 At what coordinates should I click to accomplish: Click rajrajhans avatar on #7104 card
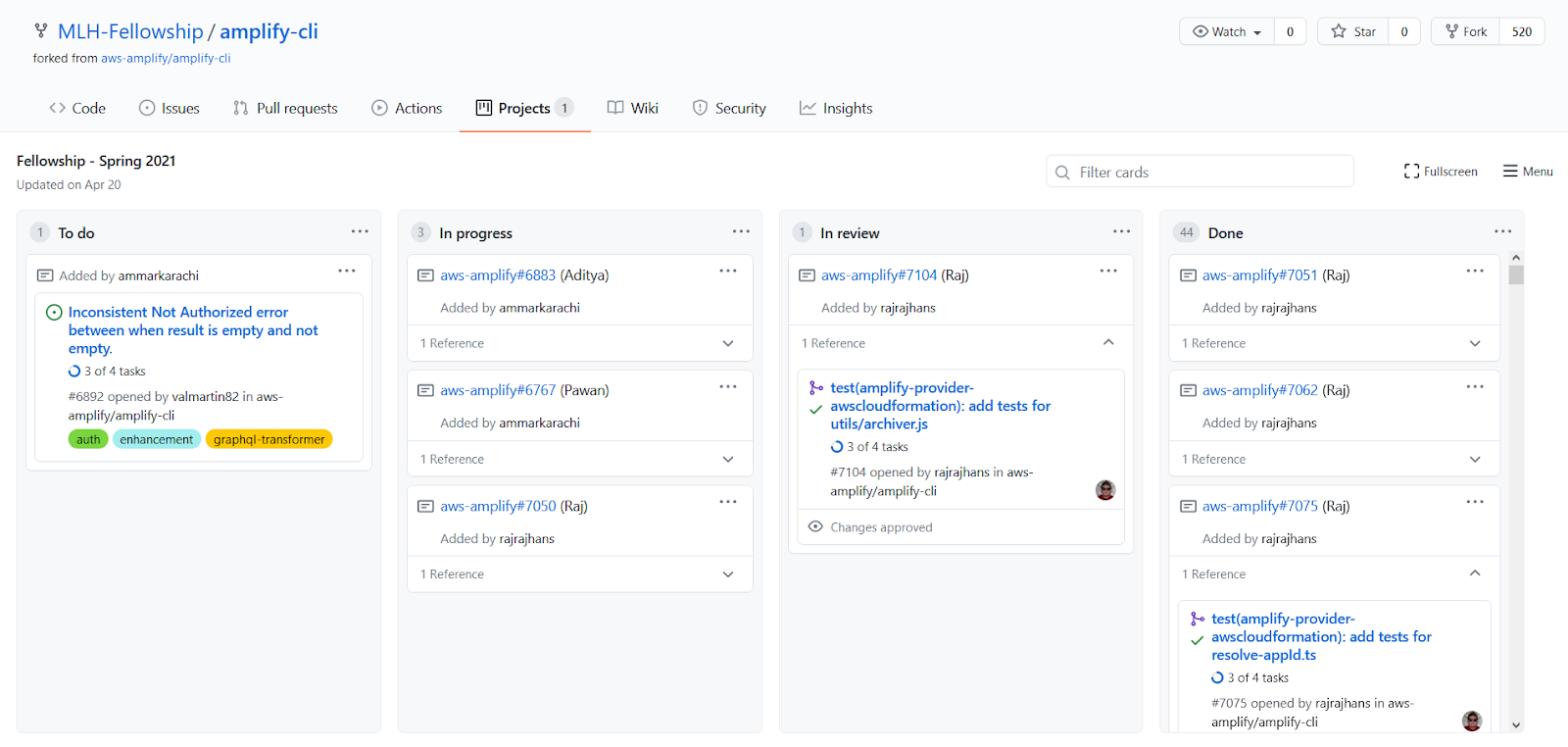point(1105,490)
